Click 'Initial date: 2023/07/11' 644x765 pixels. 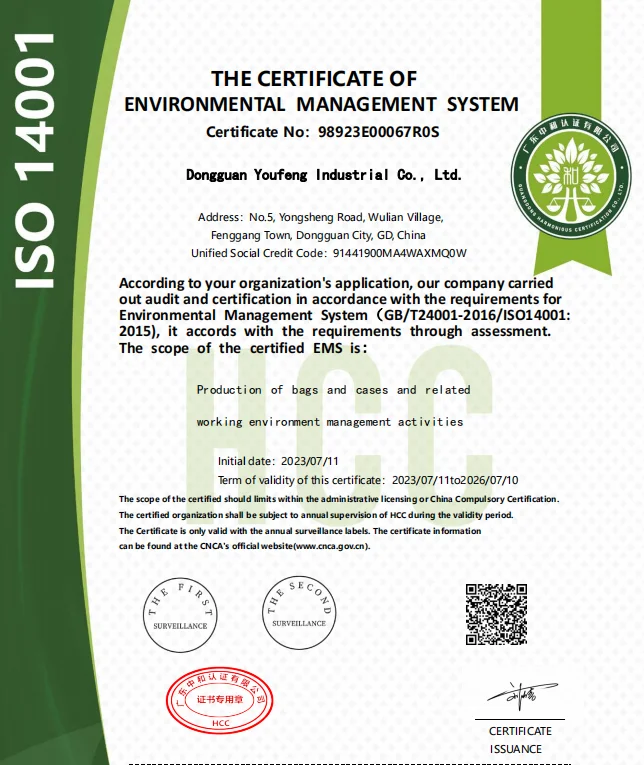(x=278, y=461)
